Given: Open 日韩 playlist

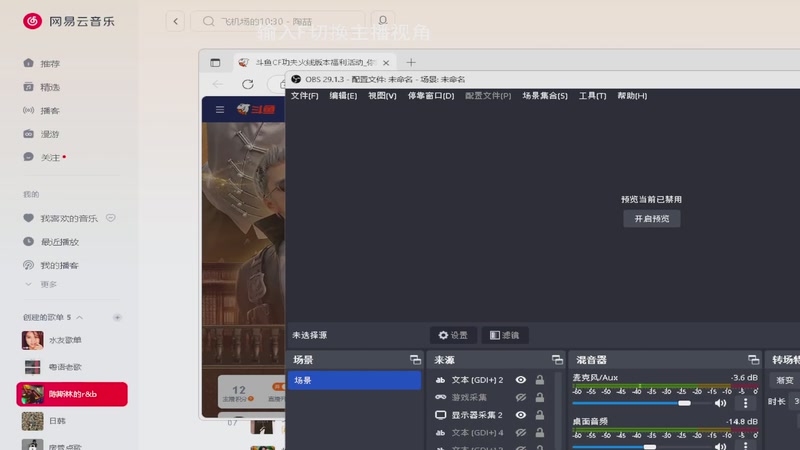Looking at the screenshot, I should point(71,421).
